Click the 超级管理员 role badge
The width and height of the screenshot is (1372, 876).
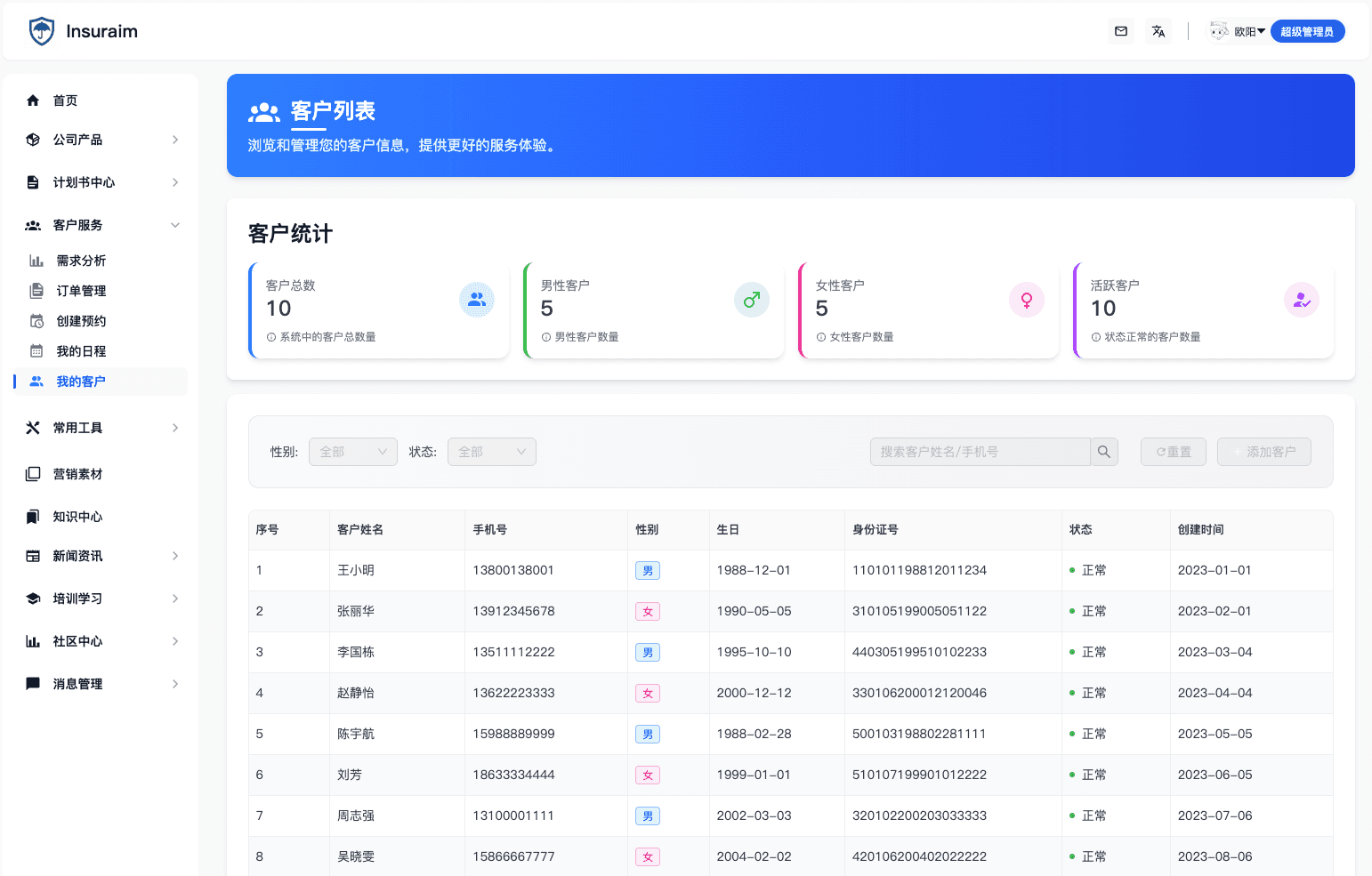[1307, 30]
